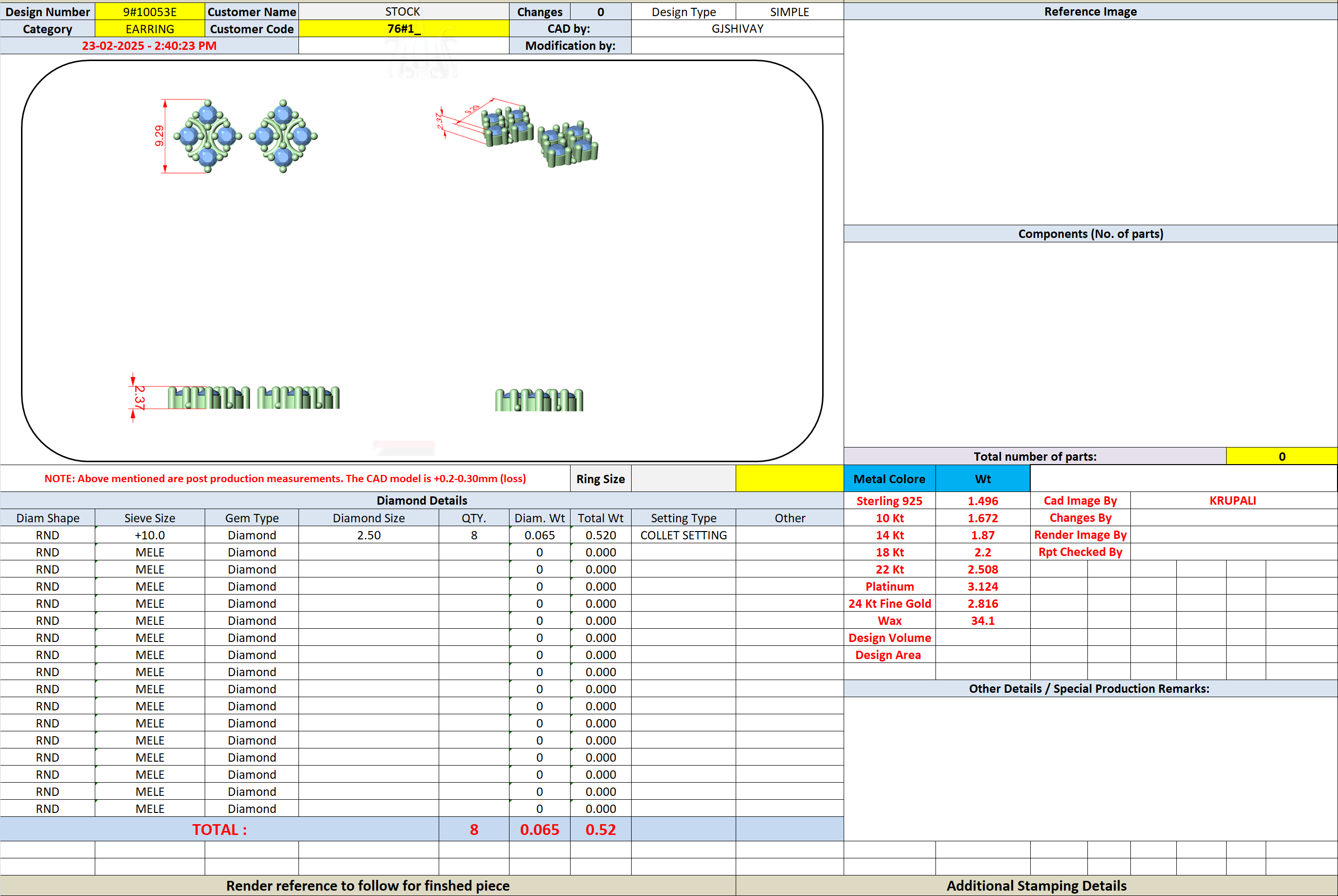1338x896 pixels.
Task: Select the Total number of parts label
Action: click(x=1035, y=457)
